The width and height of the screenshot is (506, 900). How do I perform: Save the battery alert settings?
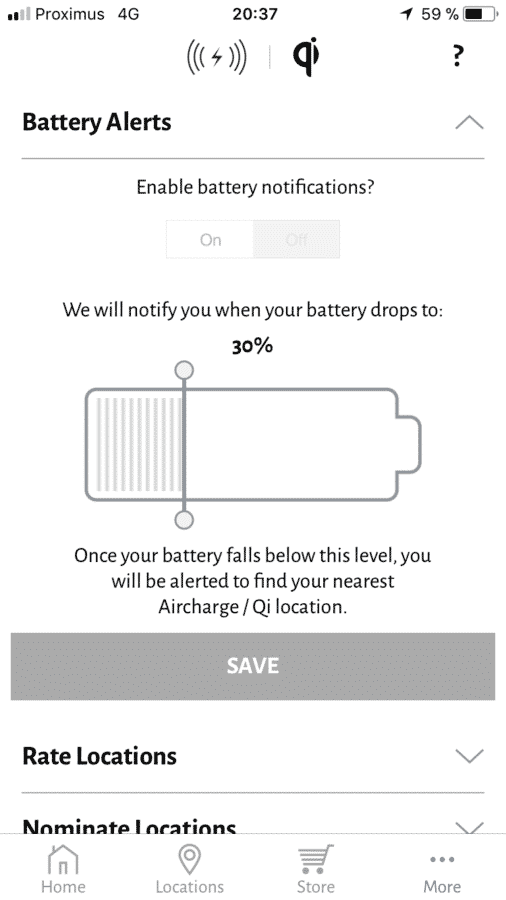click(253, 666)
